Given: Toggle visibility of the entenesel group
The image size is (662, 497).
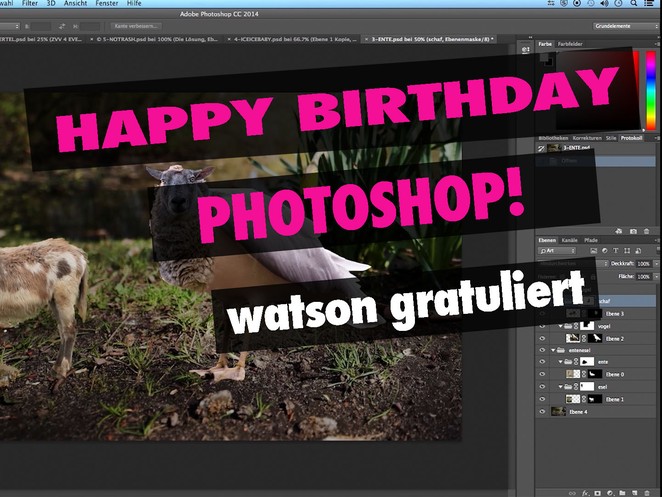Looking at the screenshot, I should [x=543, y=350].
